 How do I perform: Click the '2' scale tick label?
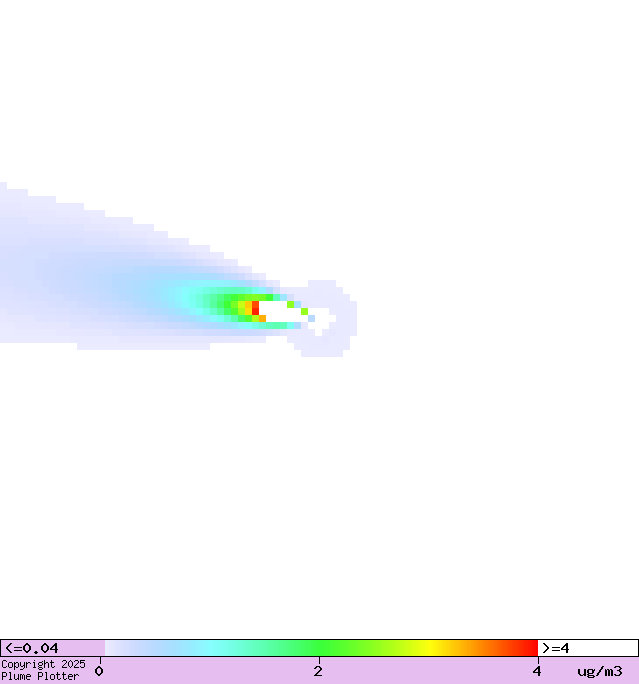318,671
